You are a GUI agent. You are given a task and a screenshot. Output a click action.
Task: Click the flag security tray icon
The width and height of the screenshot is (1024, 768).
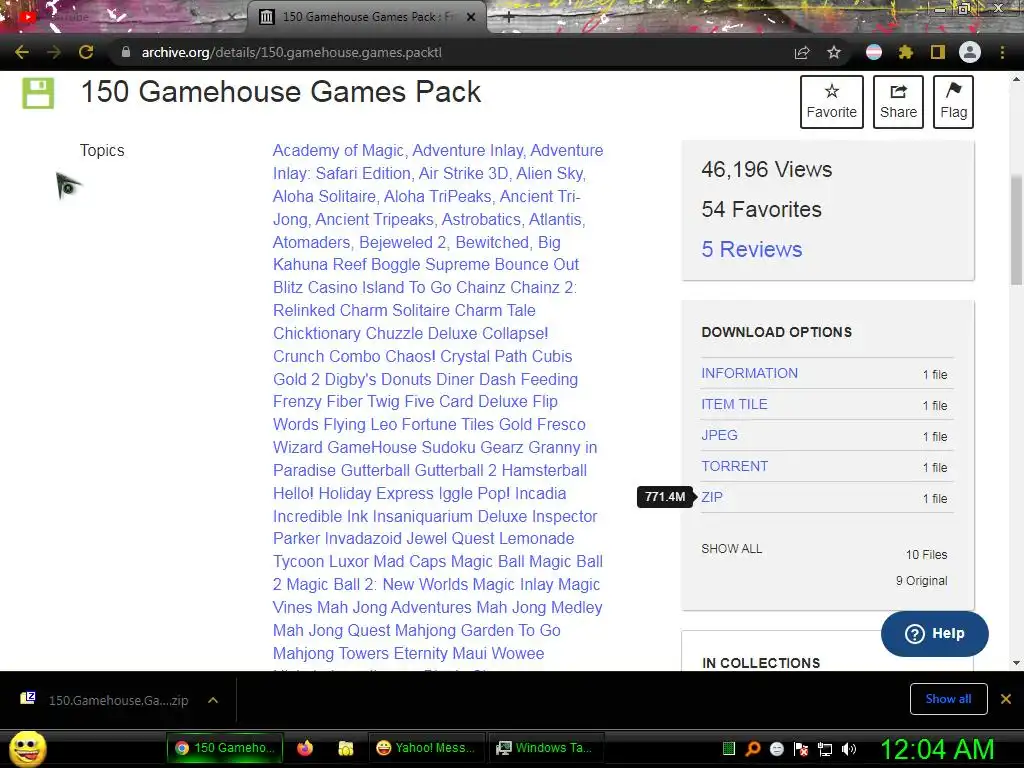[x=801, y=748]
